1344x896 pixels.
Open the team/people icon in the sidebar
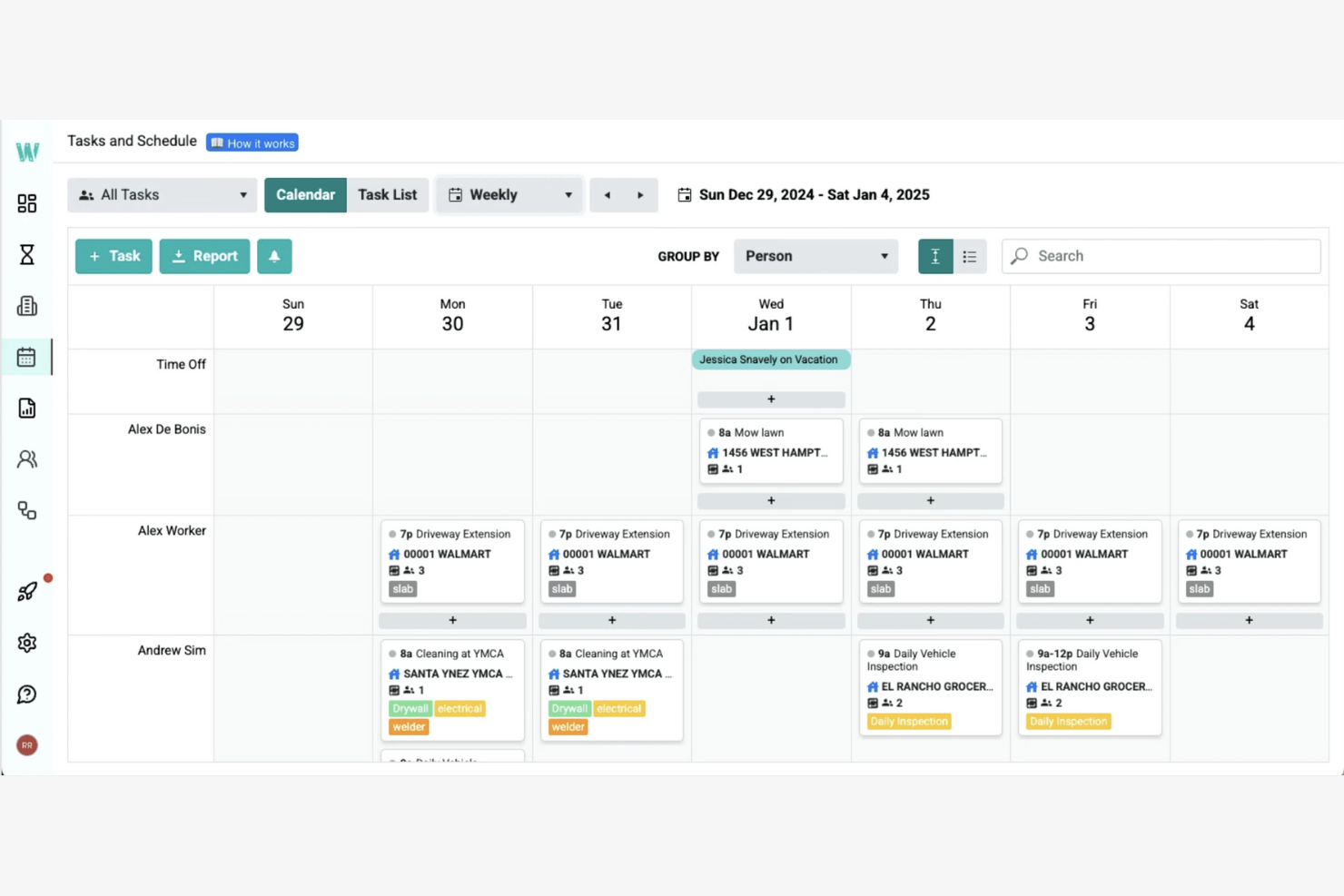(x=27, y=458)
